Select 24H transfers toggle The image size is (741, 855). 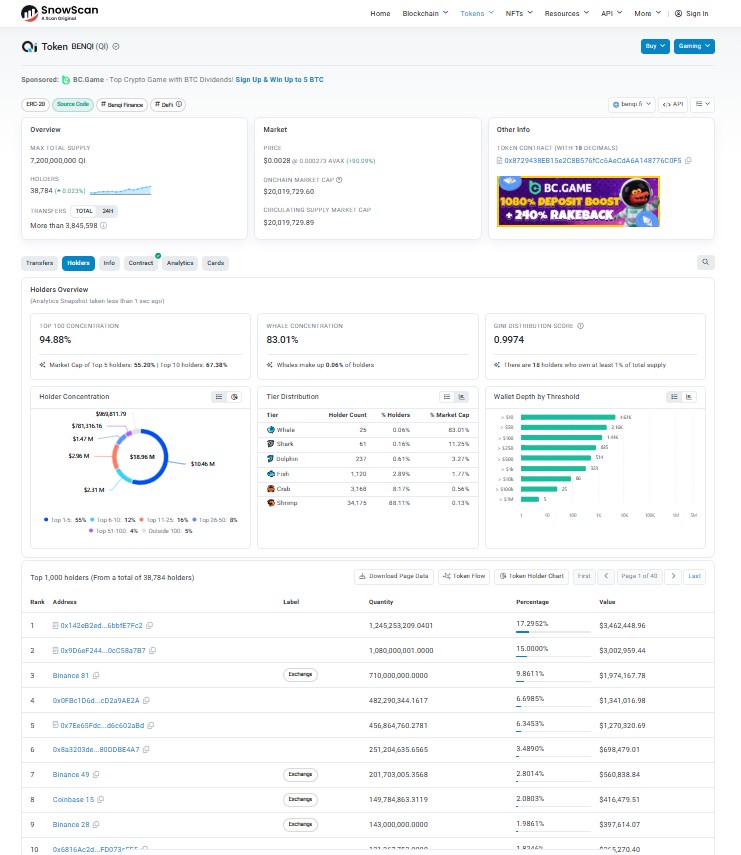[x=108, y=211]
